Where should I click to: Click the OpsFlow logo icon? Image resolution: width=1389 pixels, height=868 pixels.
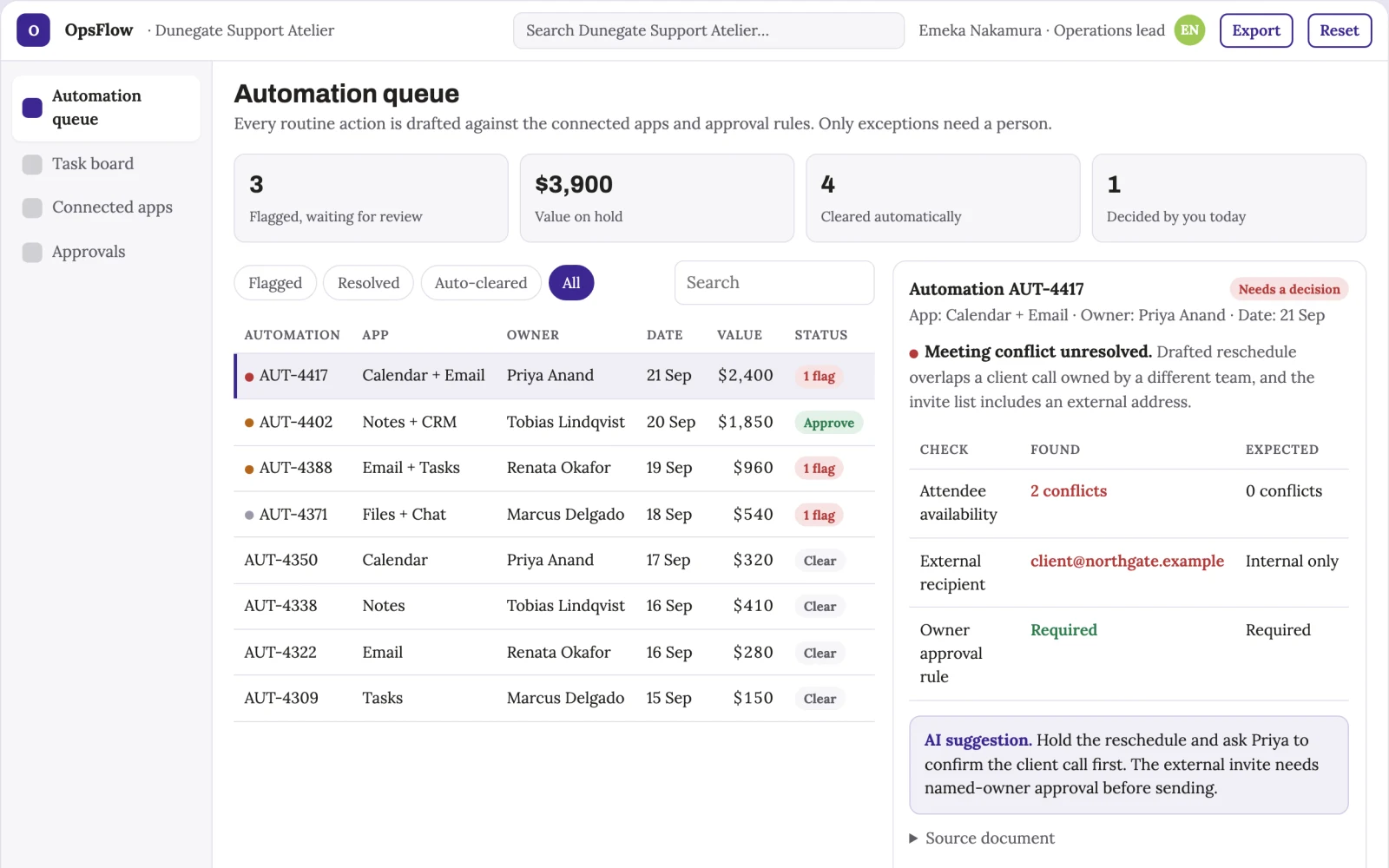click(33, 30)
